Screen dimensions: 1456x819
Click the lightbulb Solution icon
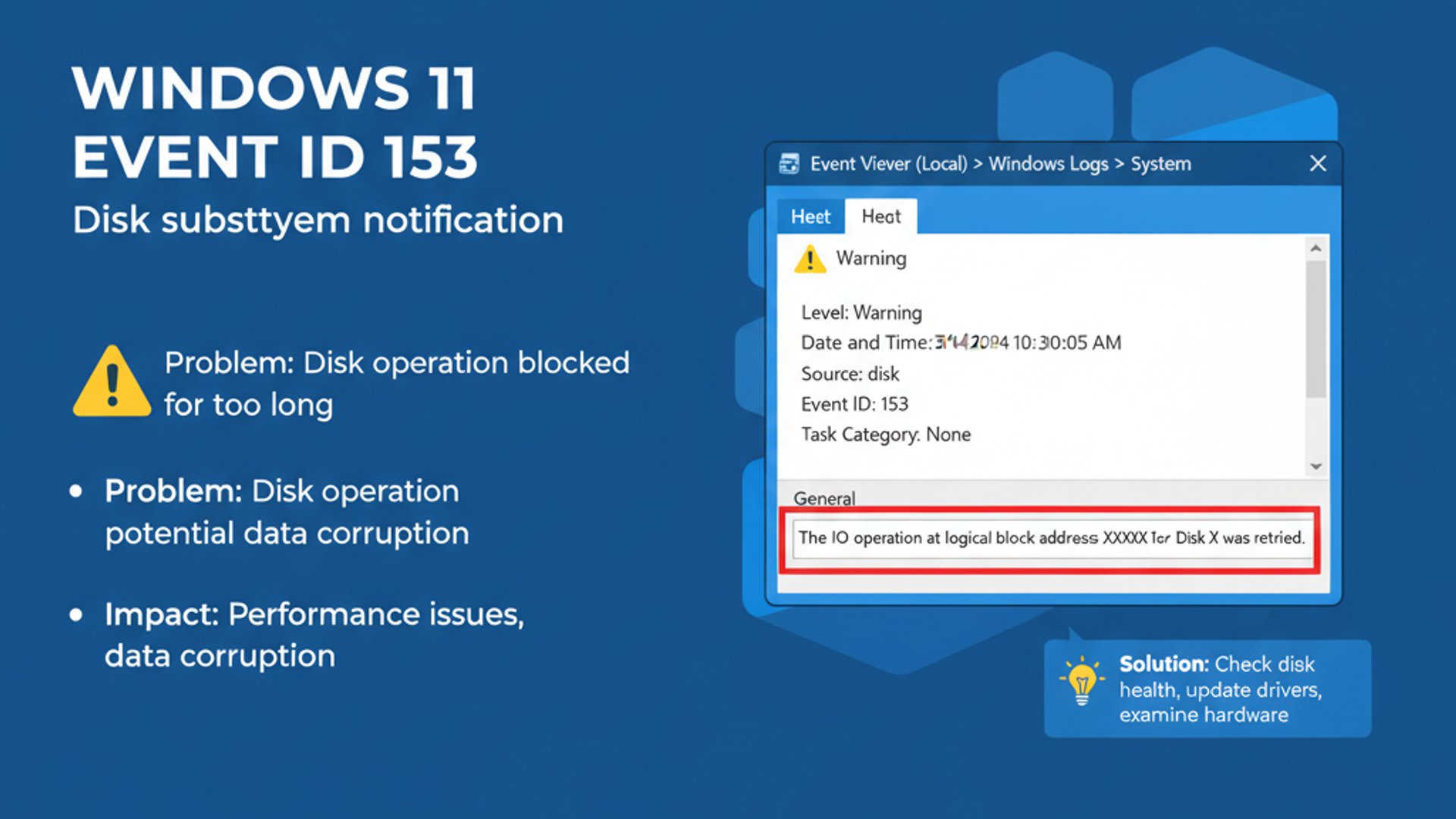coord(1082,680)
